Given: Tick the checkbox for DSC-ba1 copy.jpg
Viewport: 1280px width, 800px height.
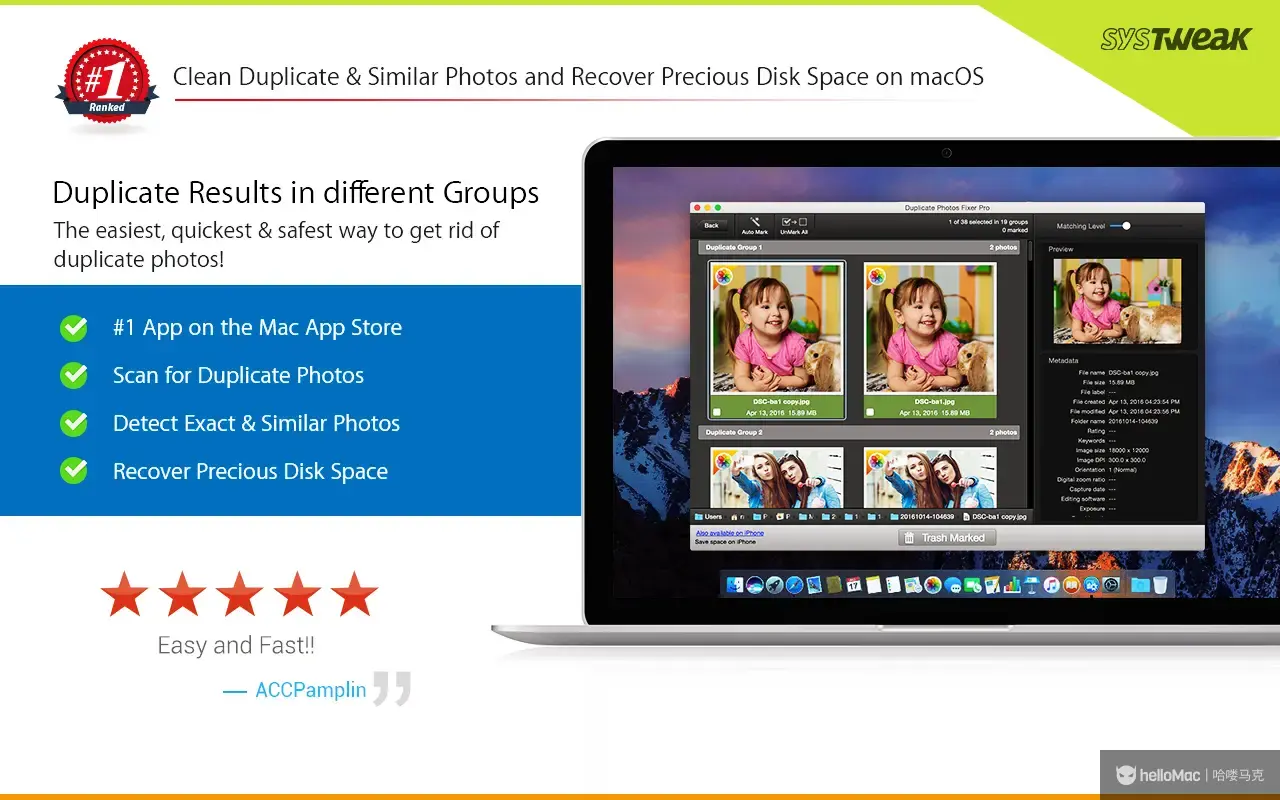Looking at the screenshot, I should [x=716, y=411].
